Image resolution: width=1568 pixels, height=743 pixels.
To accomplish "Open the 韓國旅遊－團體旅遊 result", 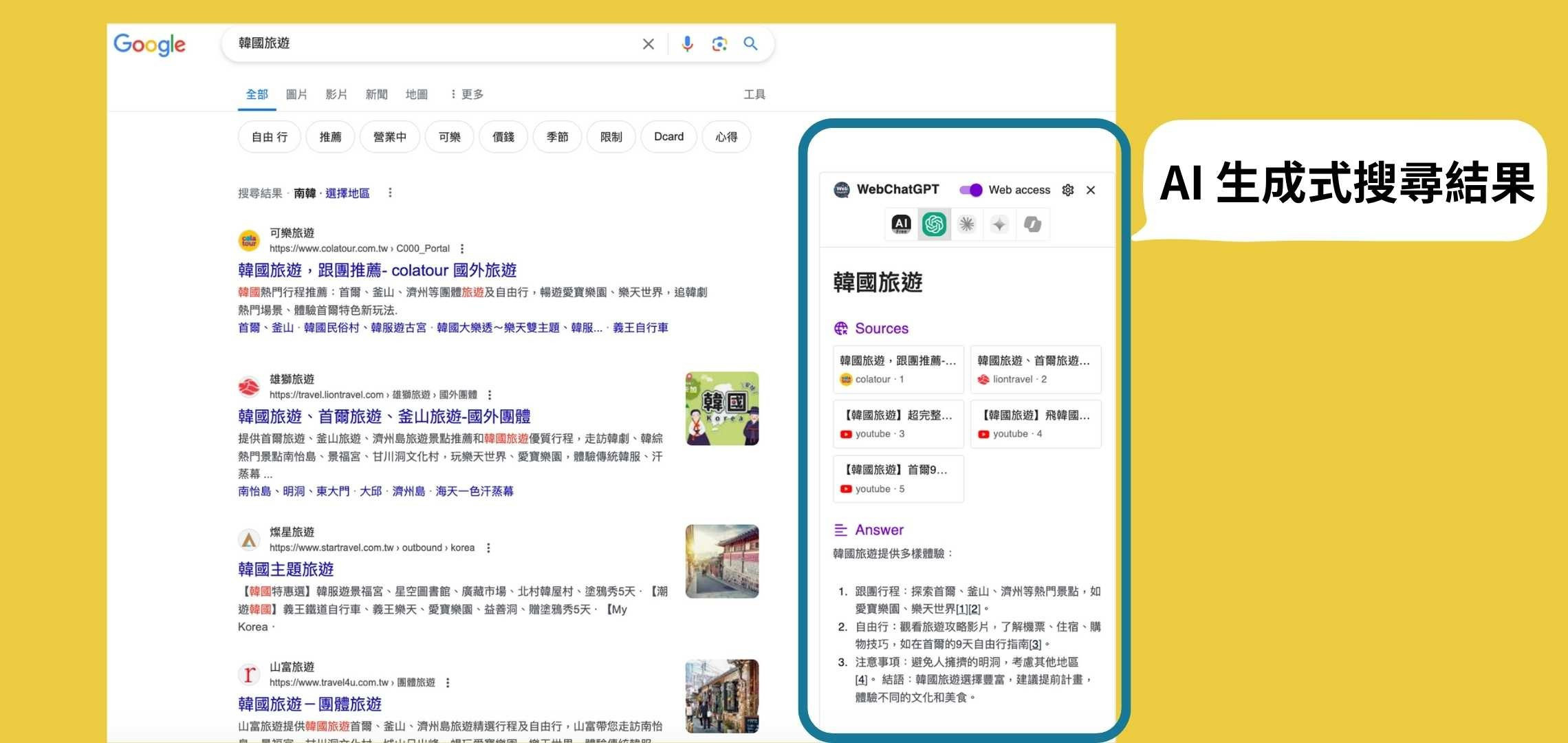I will click(309, 704).
